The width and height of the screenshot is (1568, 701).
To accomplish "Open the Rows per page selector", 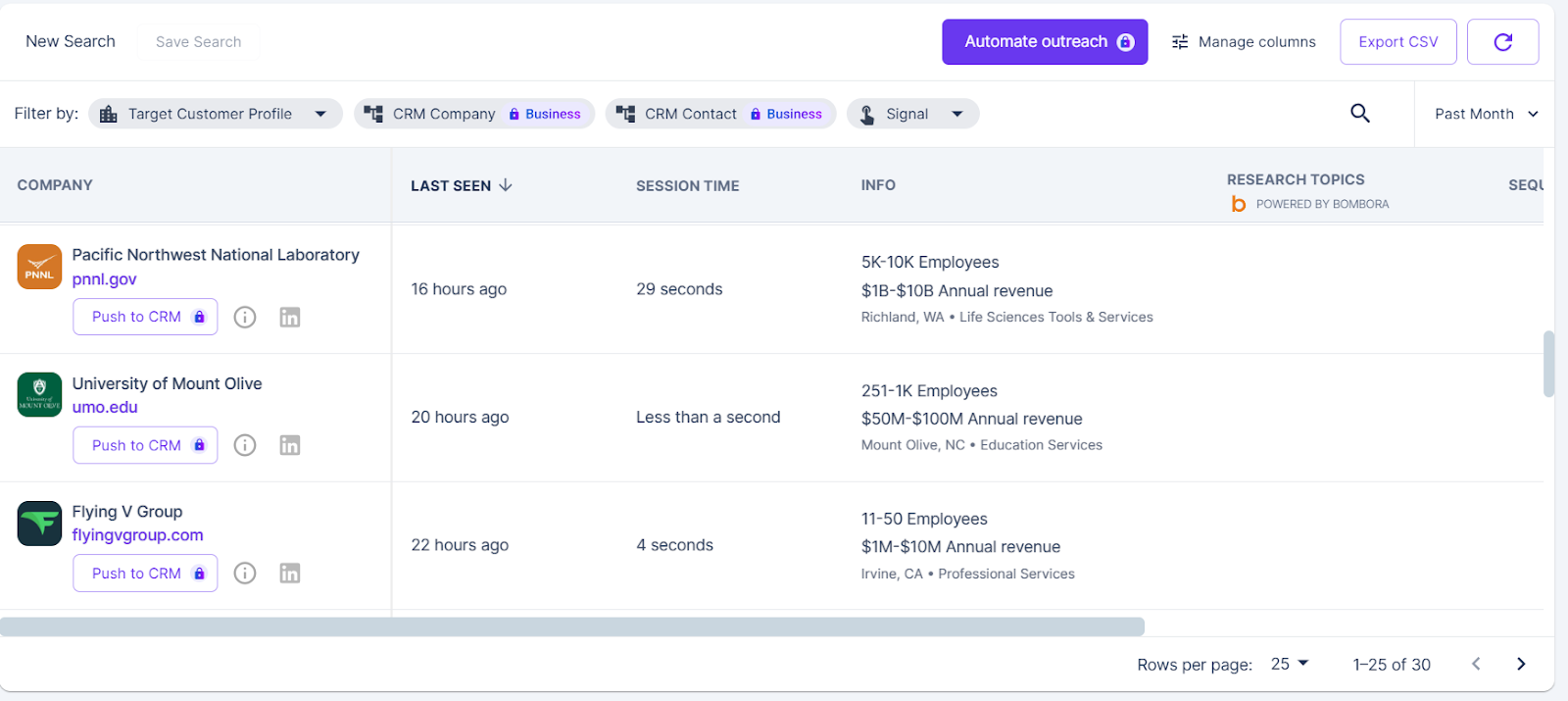I will tap(1289, 665).
